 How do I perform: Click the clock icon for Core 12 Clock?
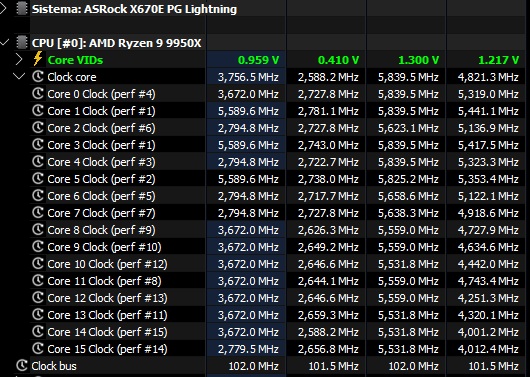(x=38, y=298)
